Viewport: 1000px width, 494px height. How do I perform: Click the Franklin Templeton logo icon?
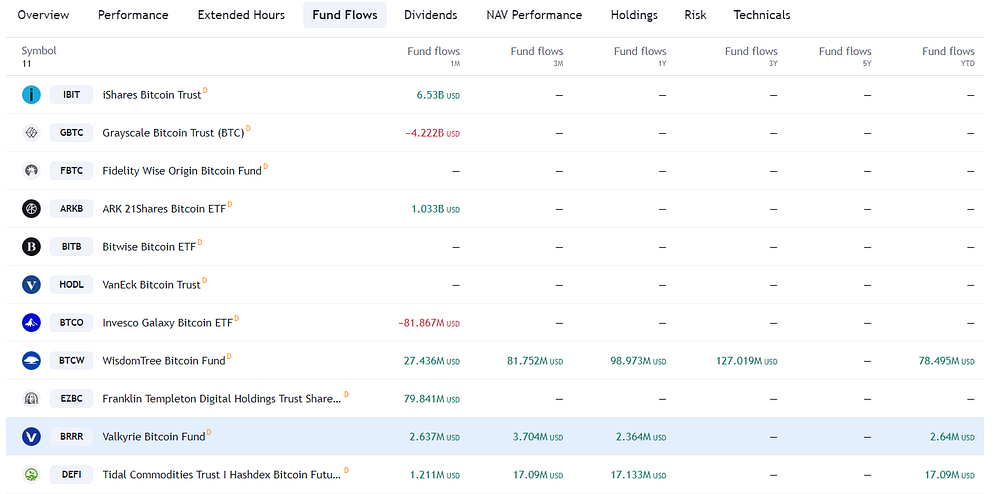point(31,399)
